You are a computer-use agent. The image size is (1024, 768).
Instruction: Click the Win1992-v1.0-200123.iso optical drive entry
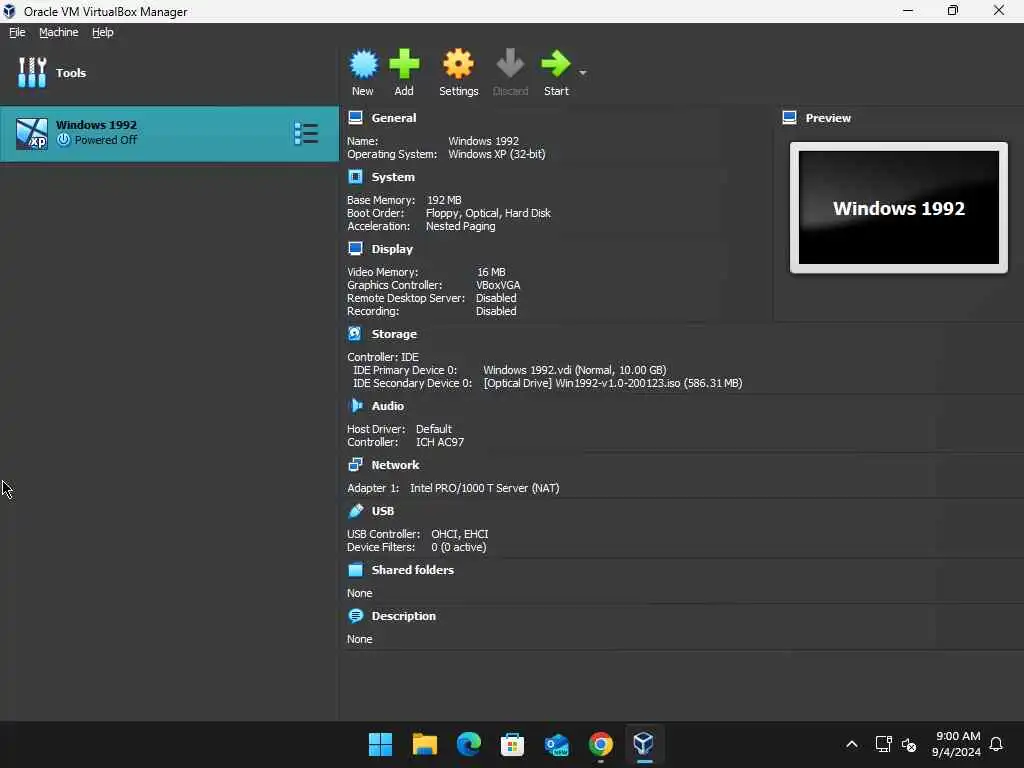click(613, 383)
